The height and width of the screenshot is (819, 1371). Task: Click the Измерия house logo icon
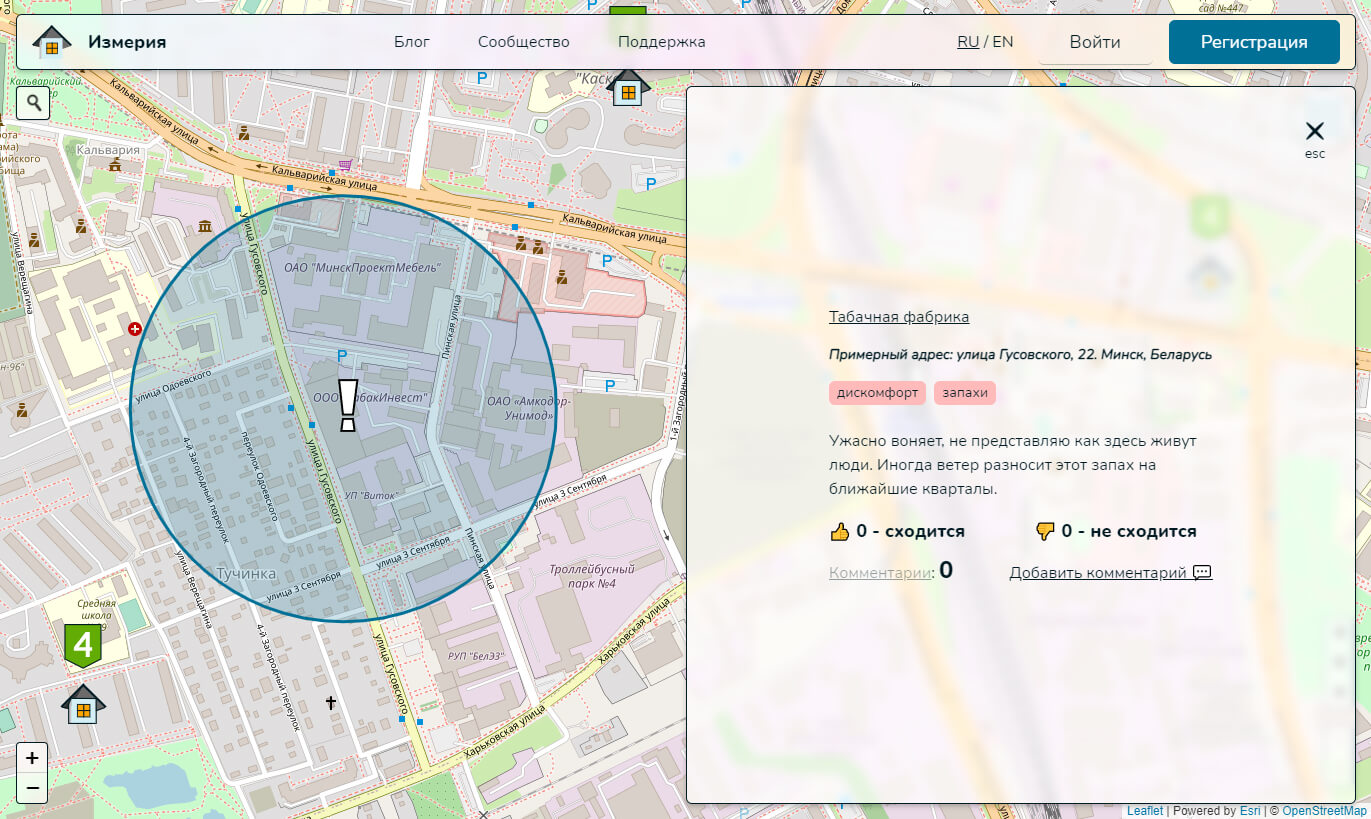coord(52,42)
